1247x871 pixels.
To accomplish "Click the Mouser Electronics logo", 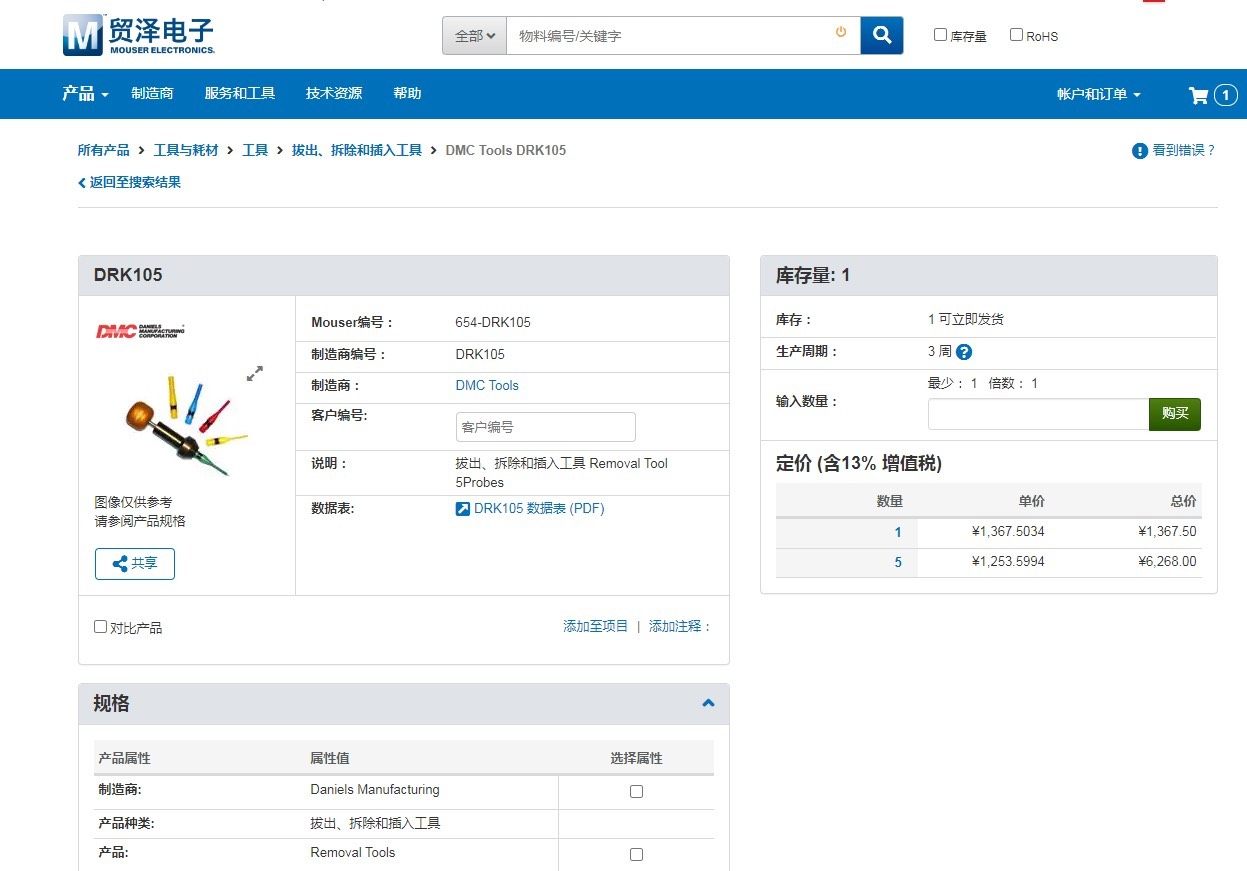I will tap(138, 35).
